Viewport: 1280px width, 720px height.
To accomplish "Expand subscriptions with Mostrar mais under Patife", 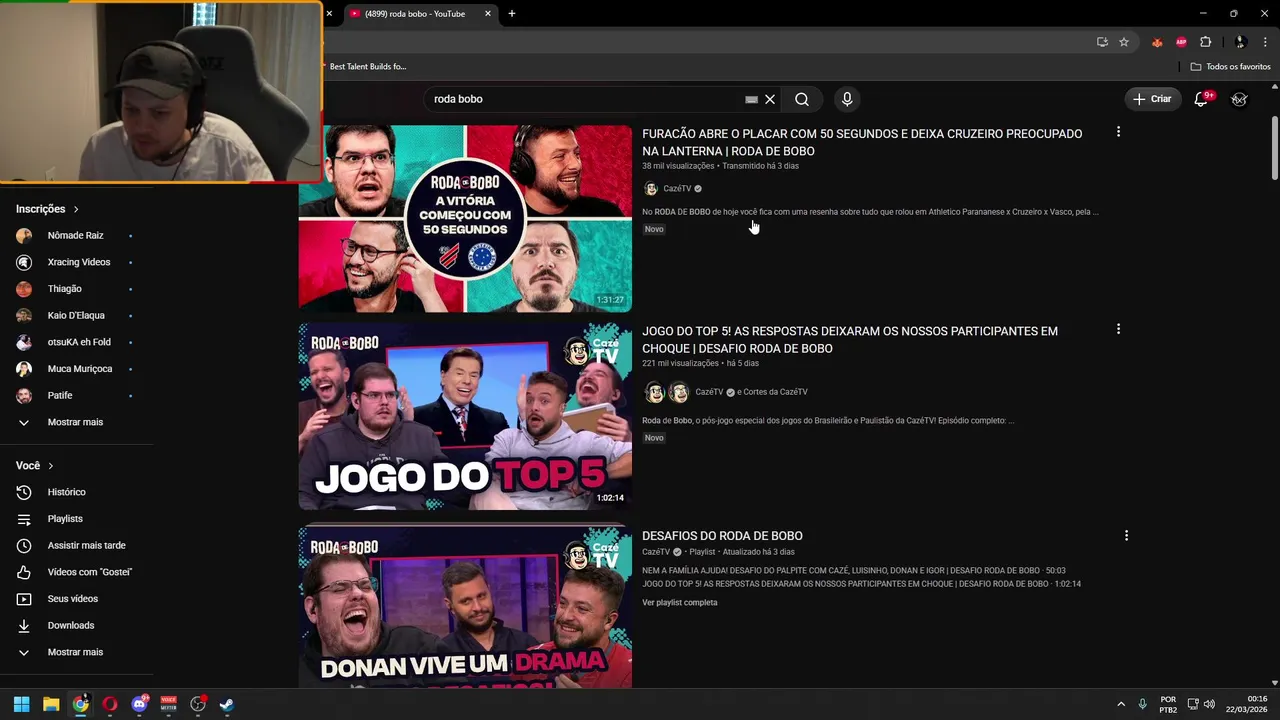I will pos(75,422).
